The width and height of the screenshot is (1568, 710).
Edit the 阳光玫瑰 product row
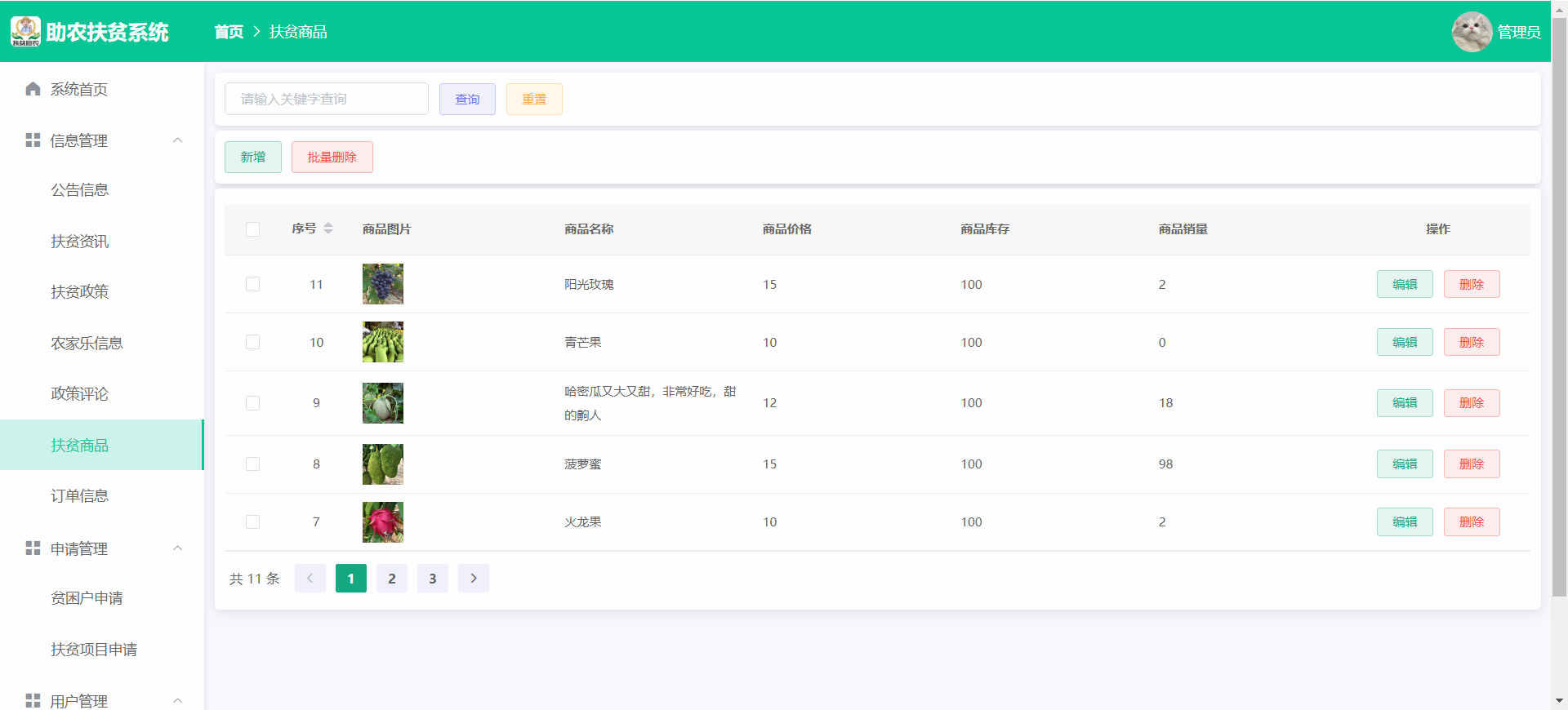click(1405, 284)
